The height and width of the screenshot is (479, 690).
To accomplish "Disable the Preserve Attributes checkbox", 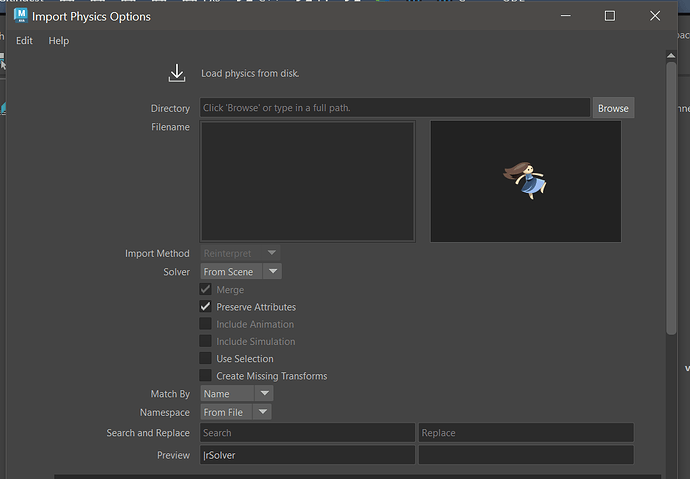I will coord(206,307).
